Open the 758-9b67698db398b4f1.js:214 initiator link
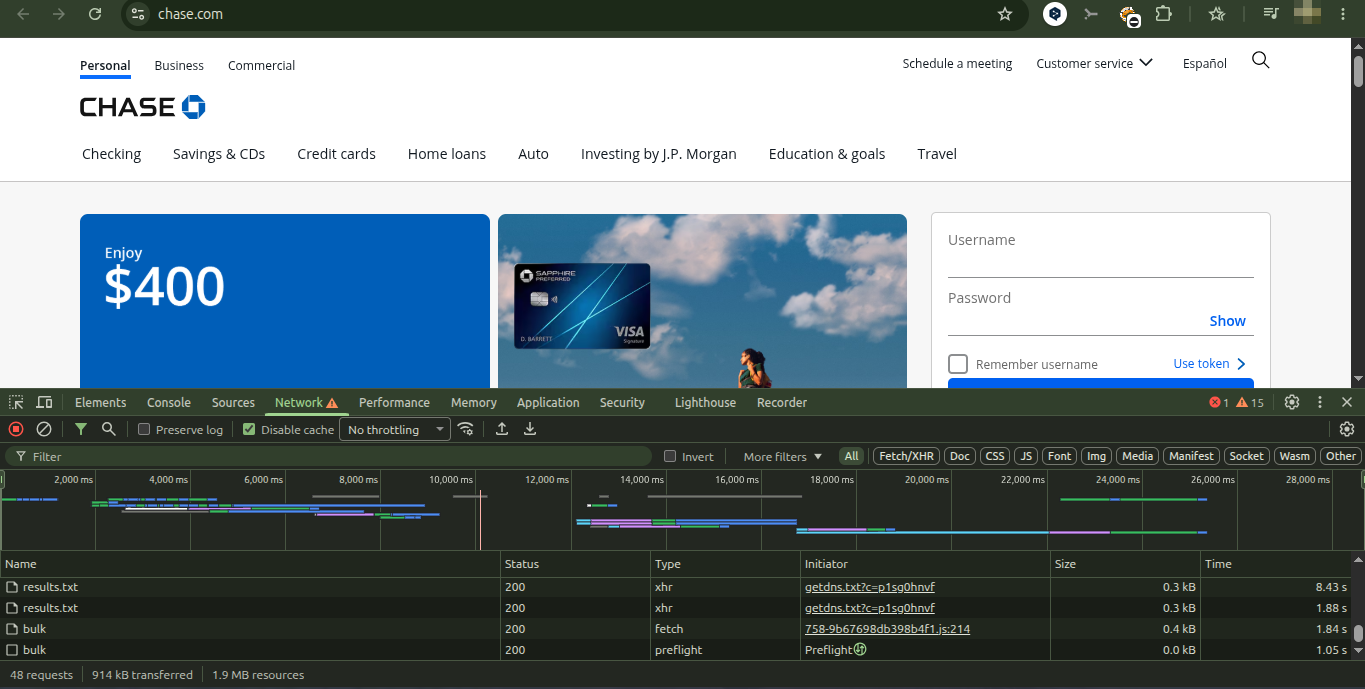Image resolution: width=1365 pixels, height=689 pixels. (887, 629)
